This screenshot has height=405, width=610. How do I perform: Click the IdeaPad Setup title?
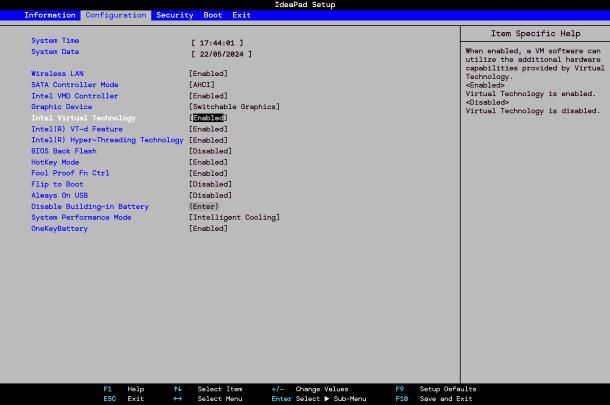tap(305, 5)
